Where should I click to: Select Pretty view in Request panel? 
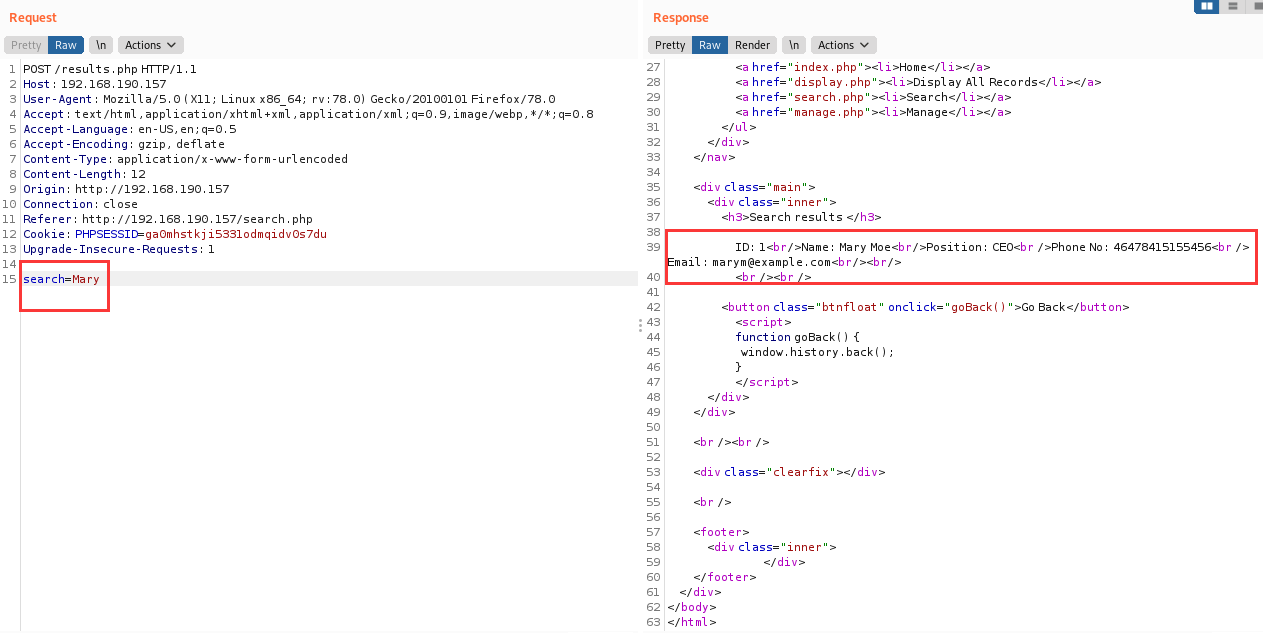26,45
